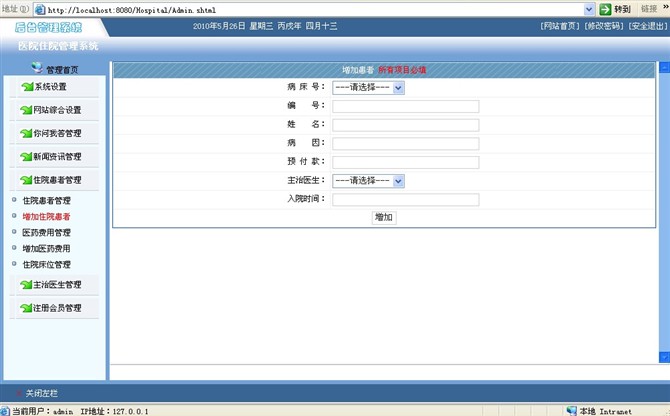The image size is (670, 416).
Task: Select 医药费用管理 in the sidebar submenu
Action: [x=46, y=232]
